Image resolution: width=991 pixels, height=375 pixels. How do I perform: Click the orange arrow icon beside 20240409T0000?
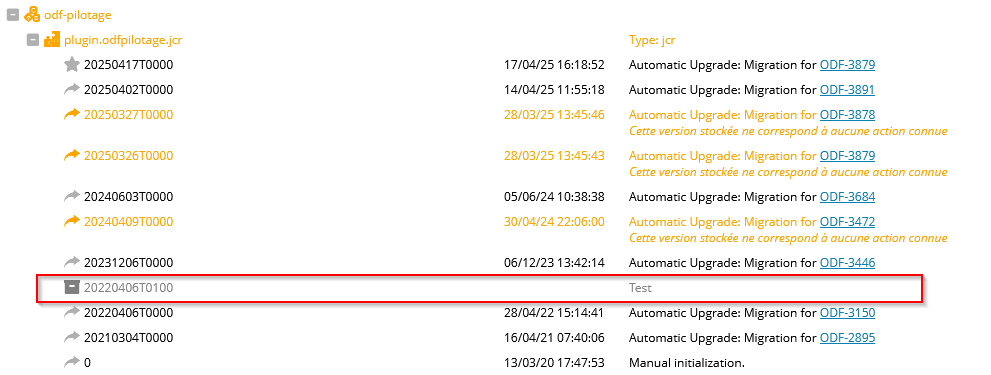click(72, 221)
